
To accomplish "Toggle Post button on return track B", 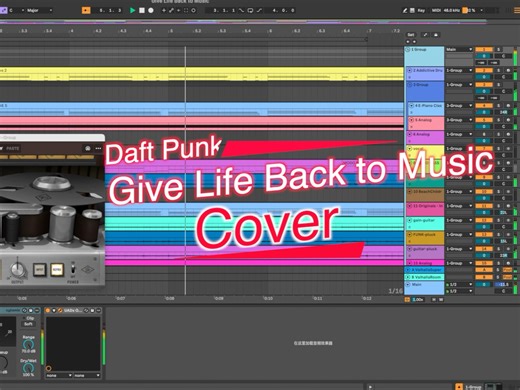I will pos(507,277).
